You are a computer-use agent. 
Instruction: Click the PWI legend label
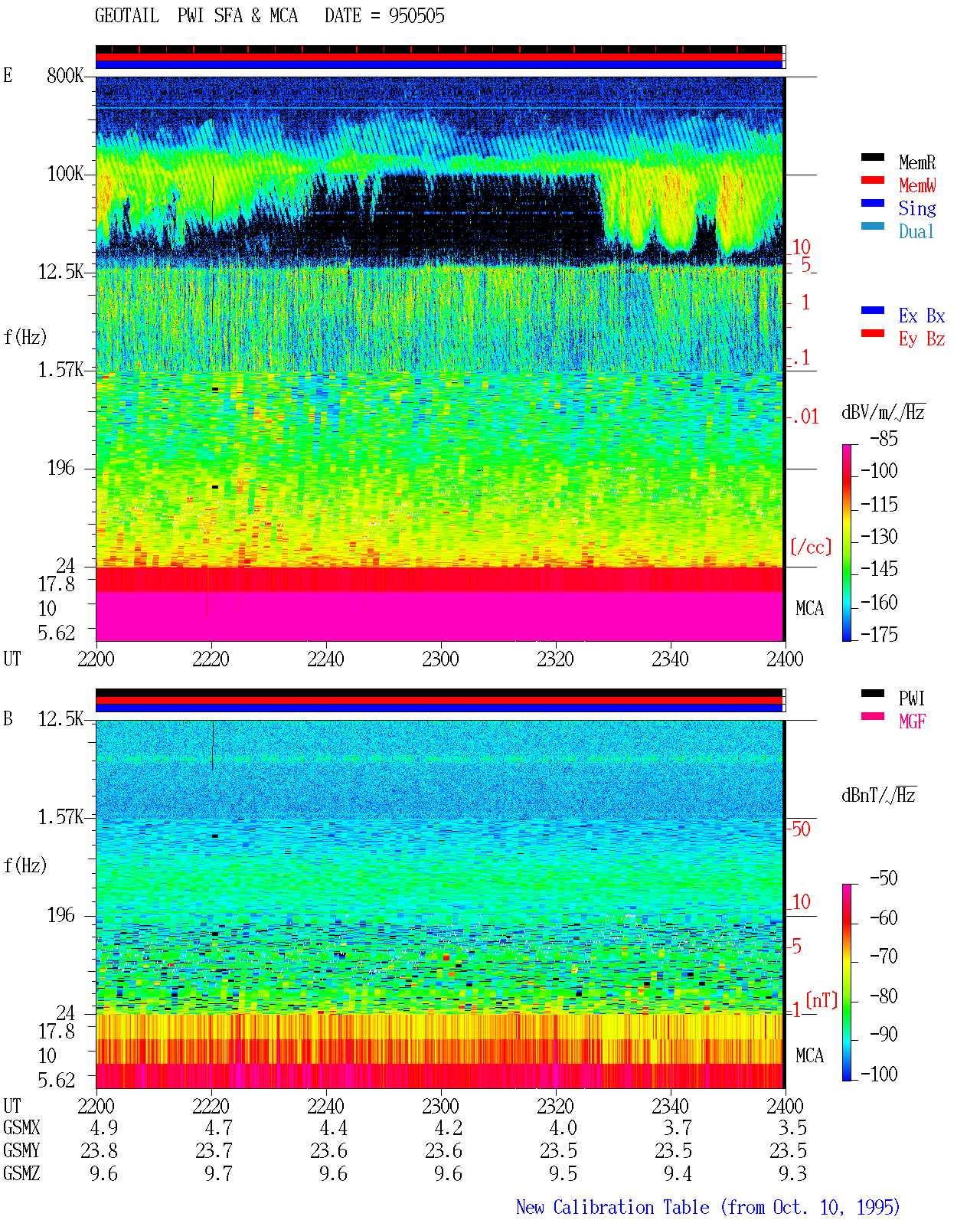coord(912,698)
